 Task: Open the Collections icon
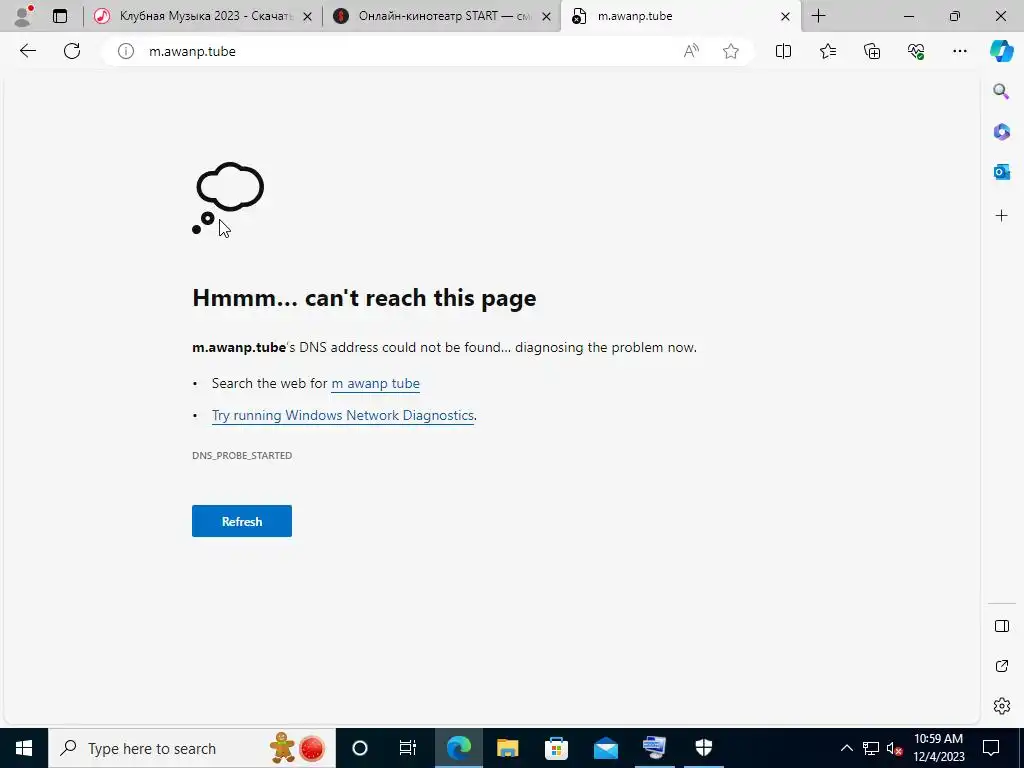click(872, 51)
